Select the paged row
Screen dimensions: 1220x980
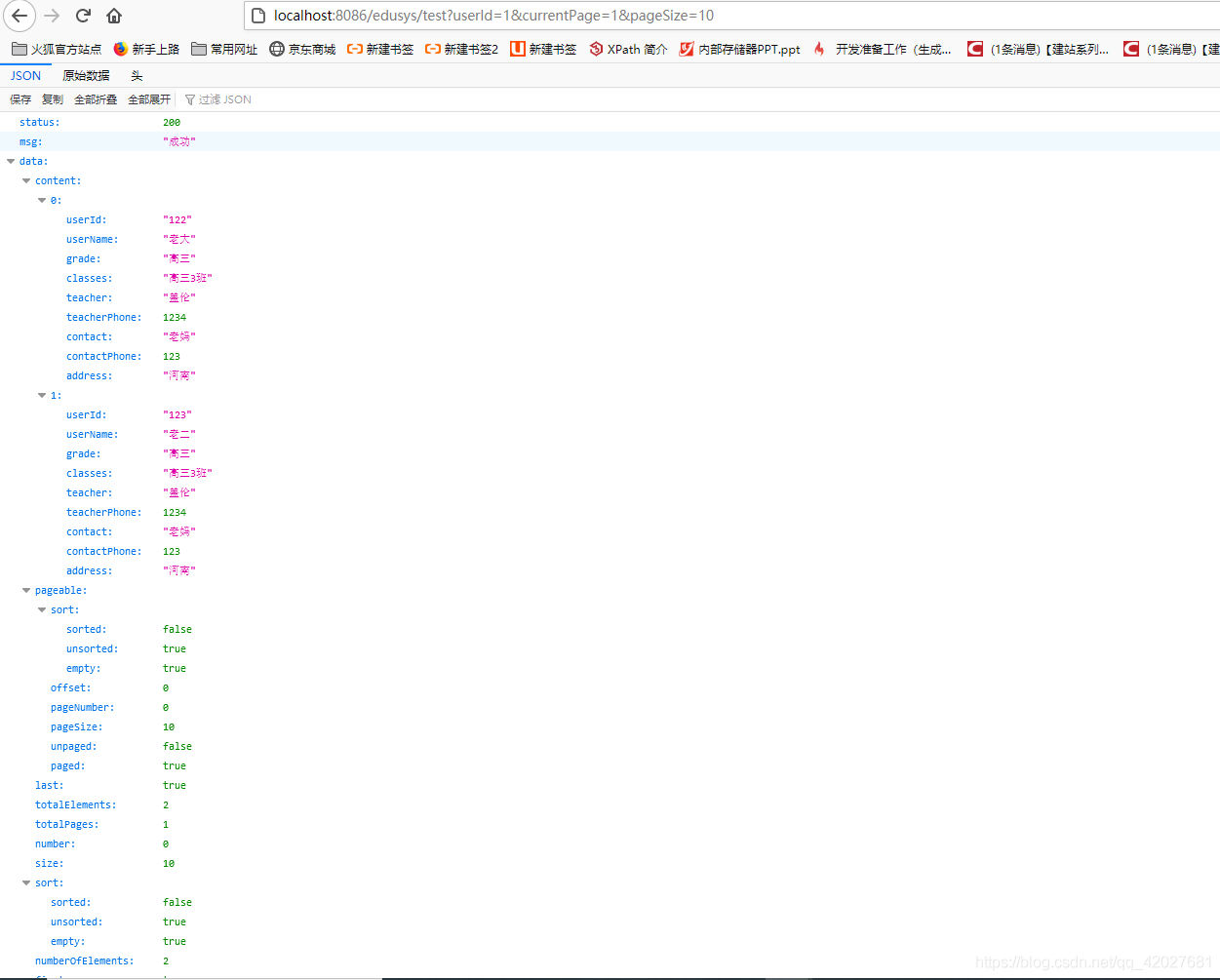tap(610, 765)
